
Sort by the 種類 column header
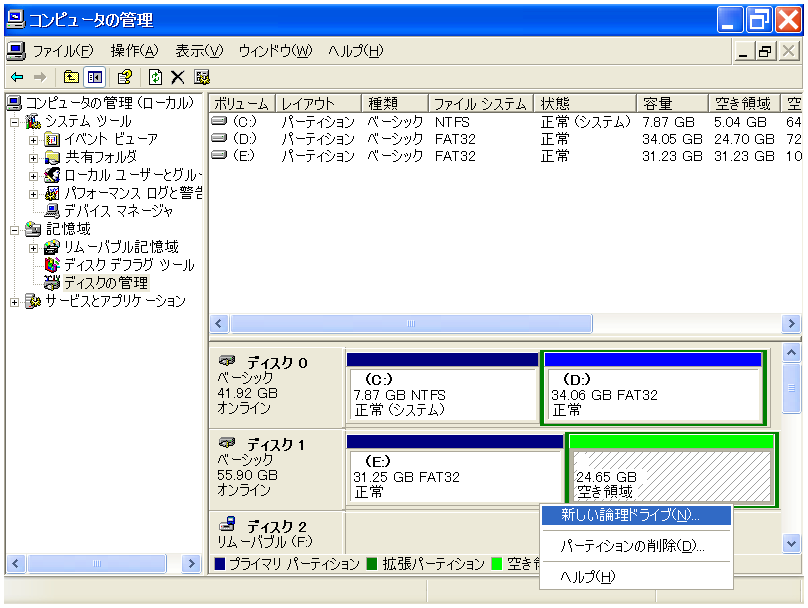tap(395, 104)
